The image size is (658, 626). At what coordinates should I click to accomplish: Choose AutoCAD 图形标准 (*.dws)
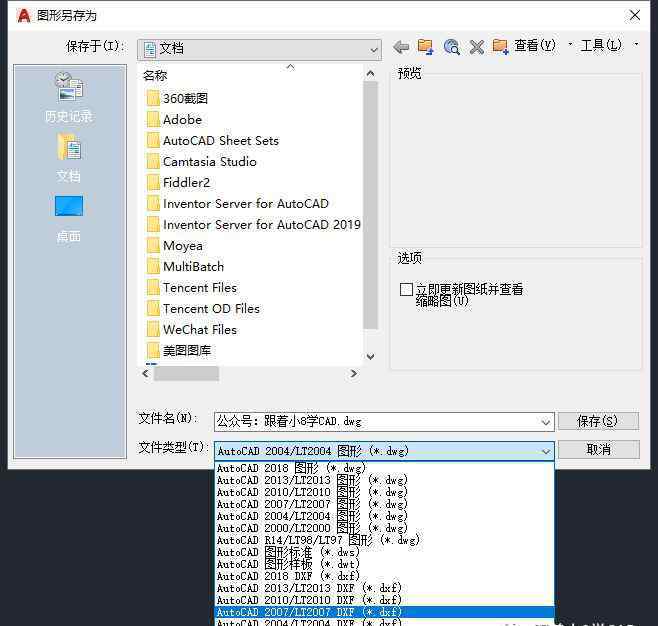point(384,552)
